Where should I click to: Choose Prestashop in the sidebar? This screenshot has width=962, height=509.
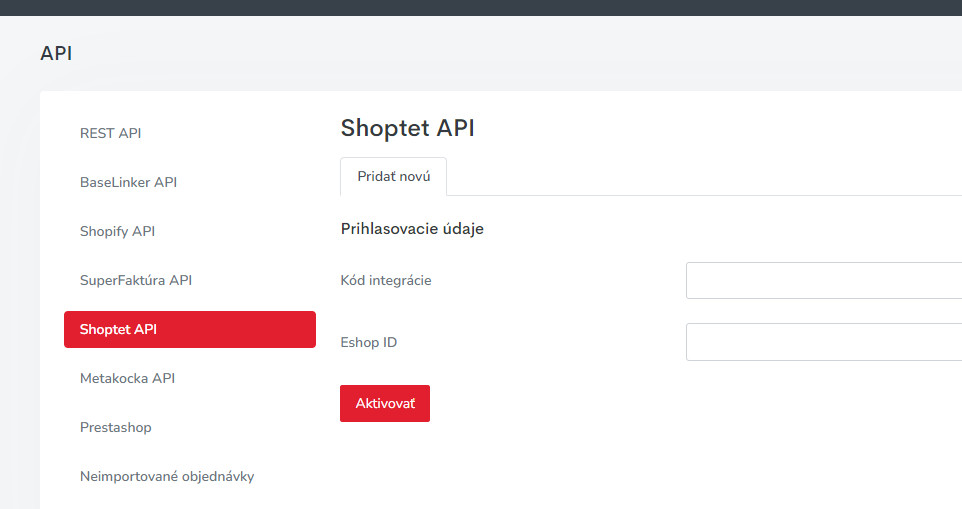point(115,427)
